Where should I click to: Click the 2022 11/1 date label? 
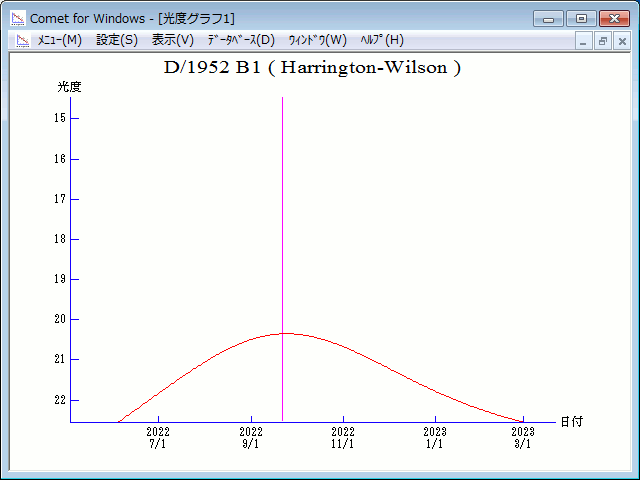(x=343, y=438)
